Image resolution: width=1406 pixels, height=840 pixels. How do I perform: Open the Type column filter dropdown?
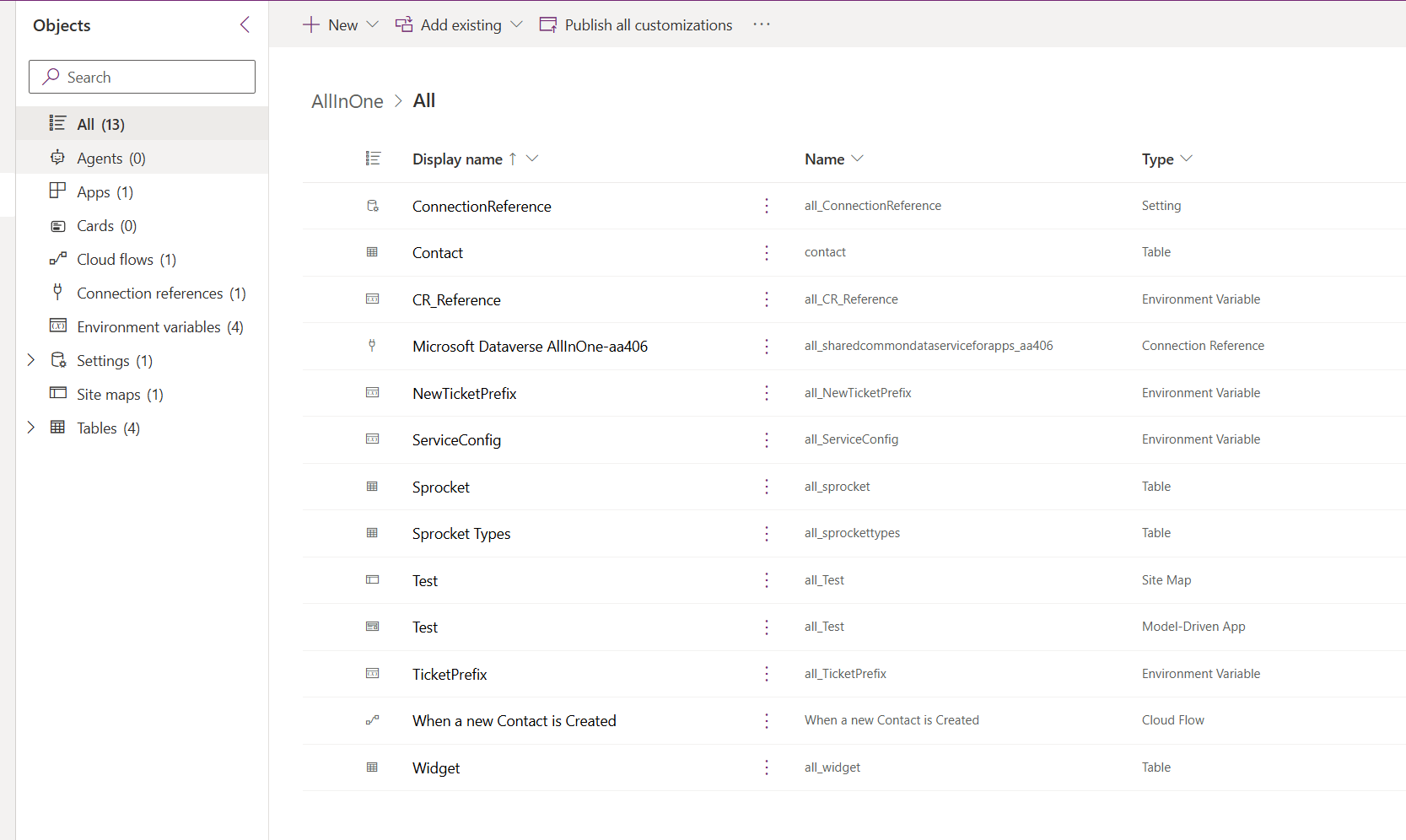coord(1188,159)
